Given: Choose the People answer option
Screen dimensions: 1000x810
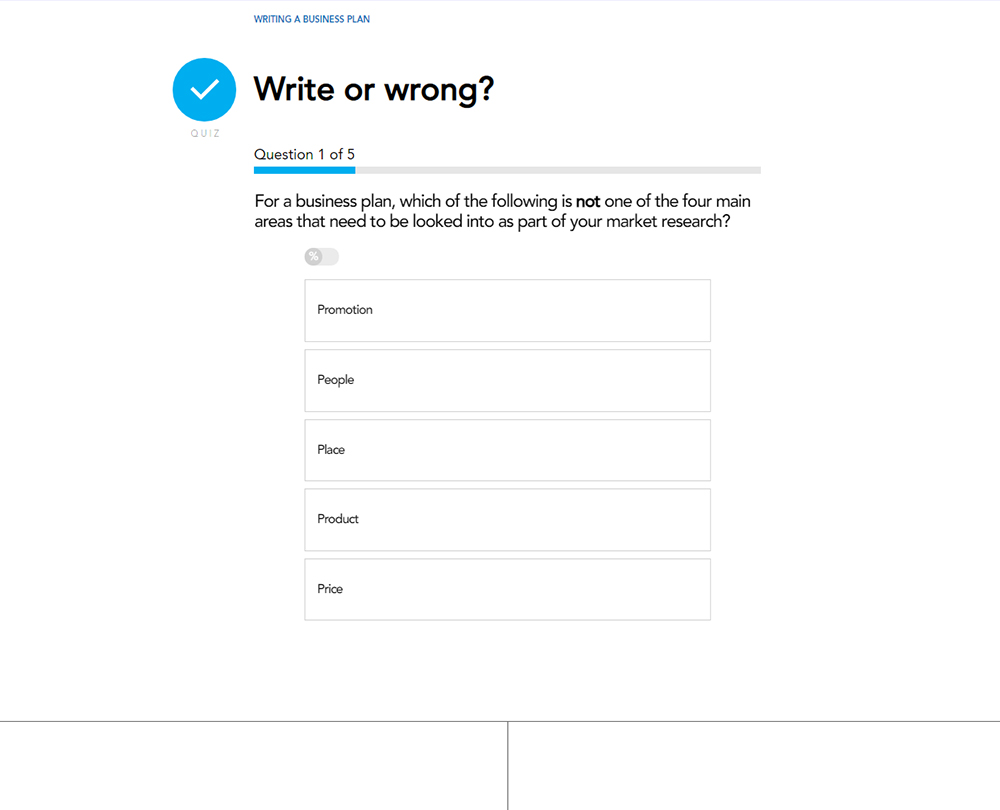Looking at the screenshot, I should [x=507, y=380].
